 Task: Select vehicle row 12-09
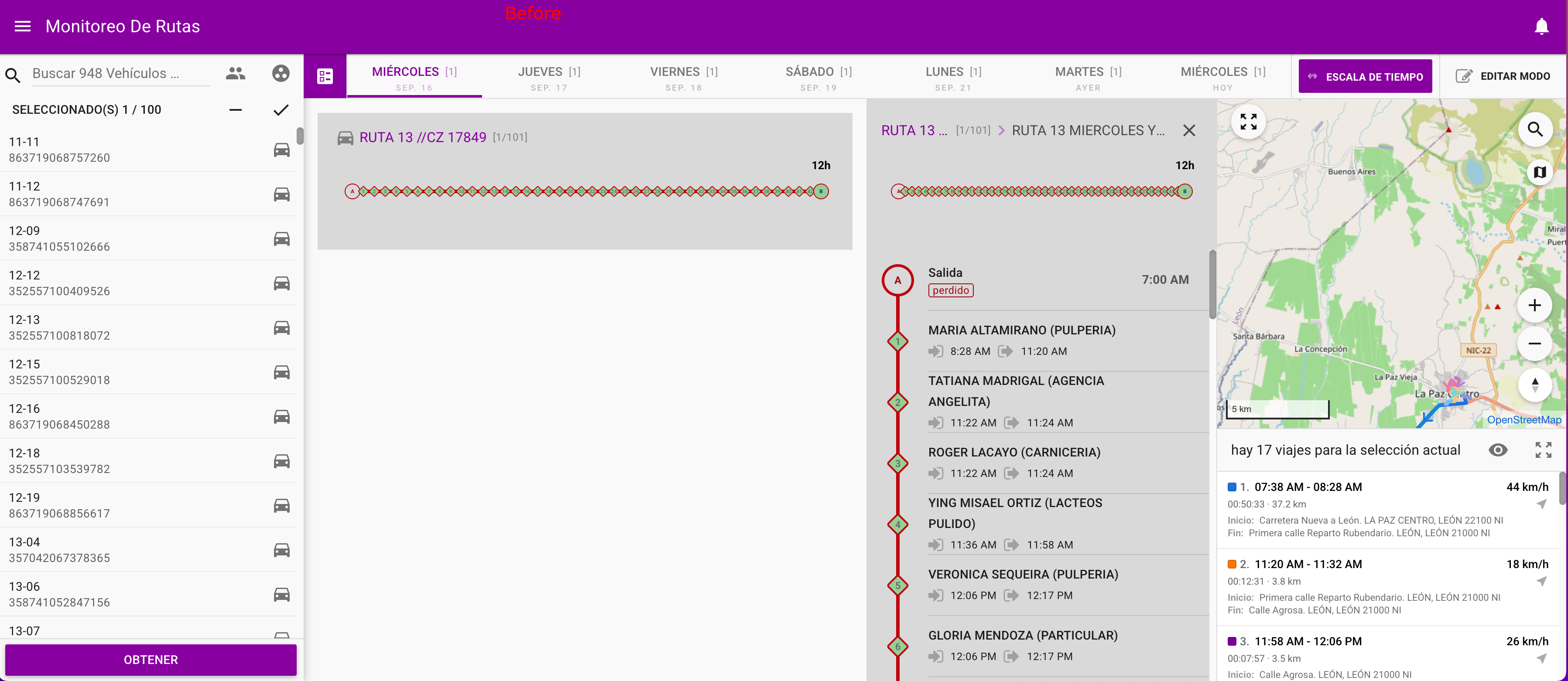[x=148, y=238]
